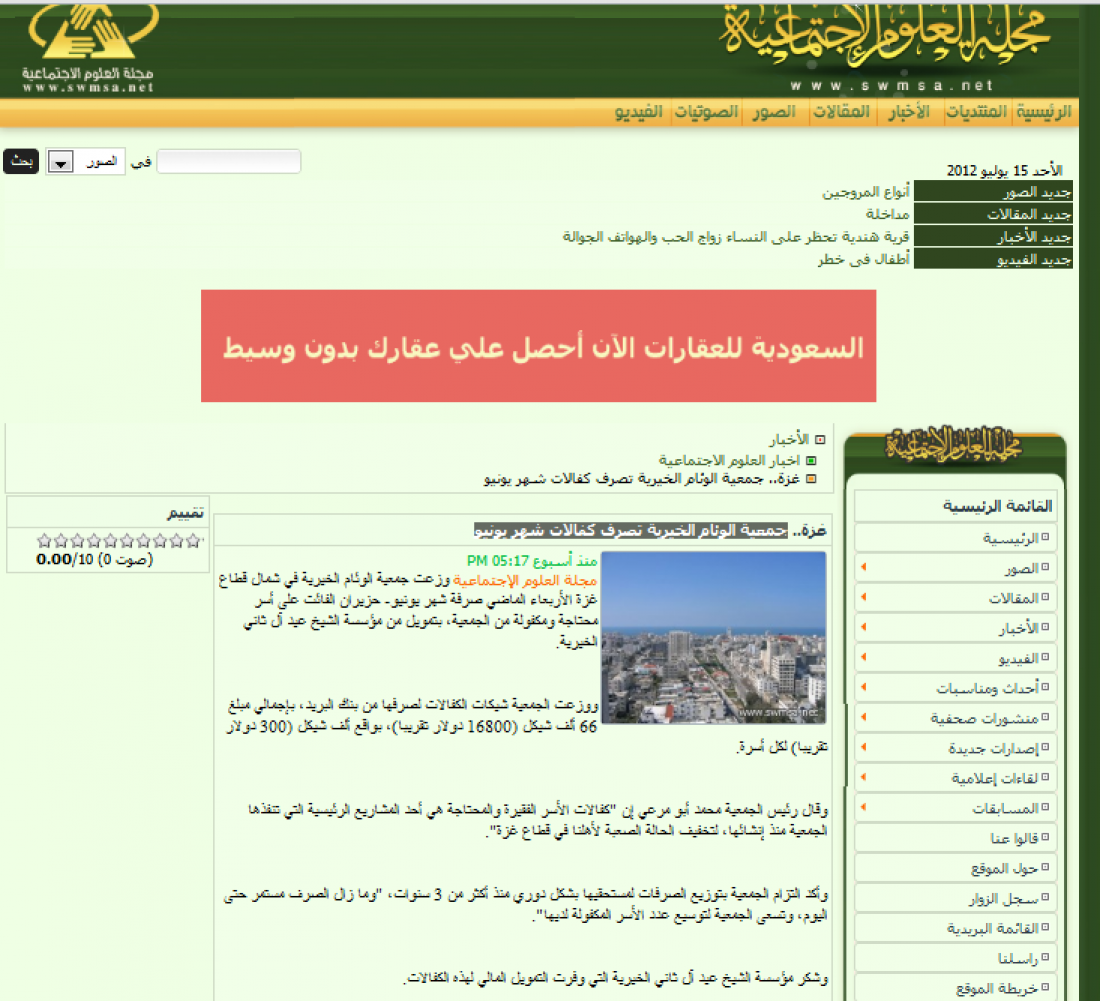This screenshot has height=1001, width=1100.
Task: Switch to the الصور navigation tab
Action: click(x=774, y=112)
